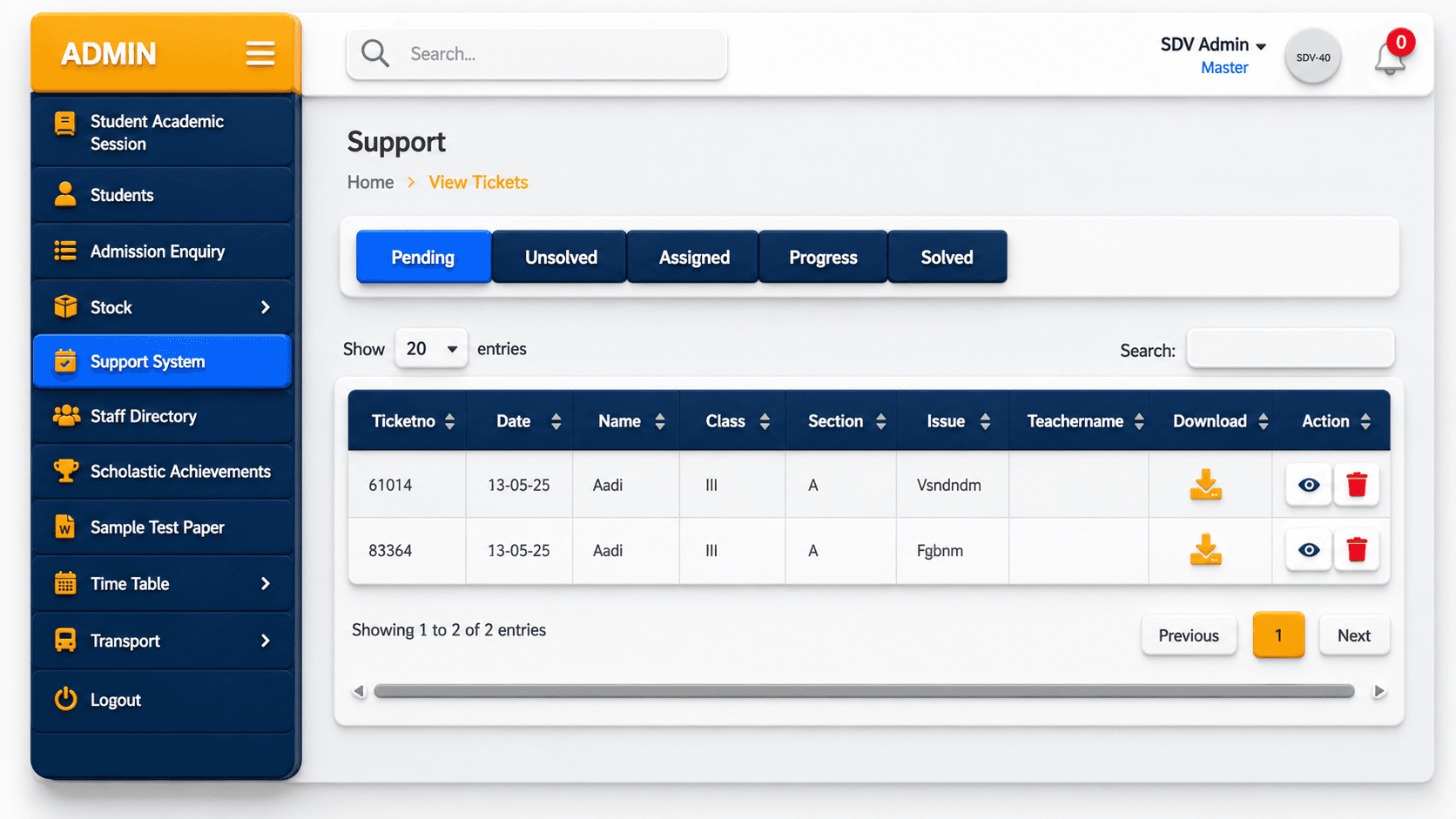Screen dimensions: 1456x819
Task: Click the Stock box icon
Action: [65, 306]
